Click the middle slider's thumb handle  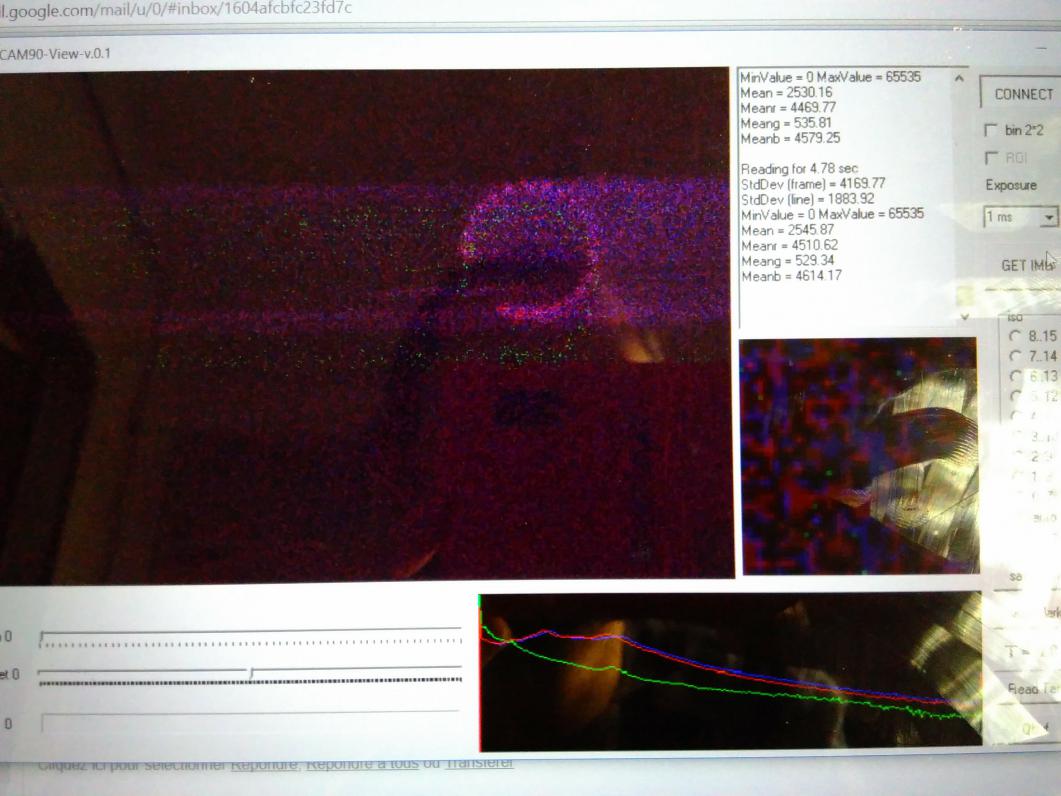tap(251, 673)
